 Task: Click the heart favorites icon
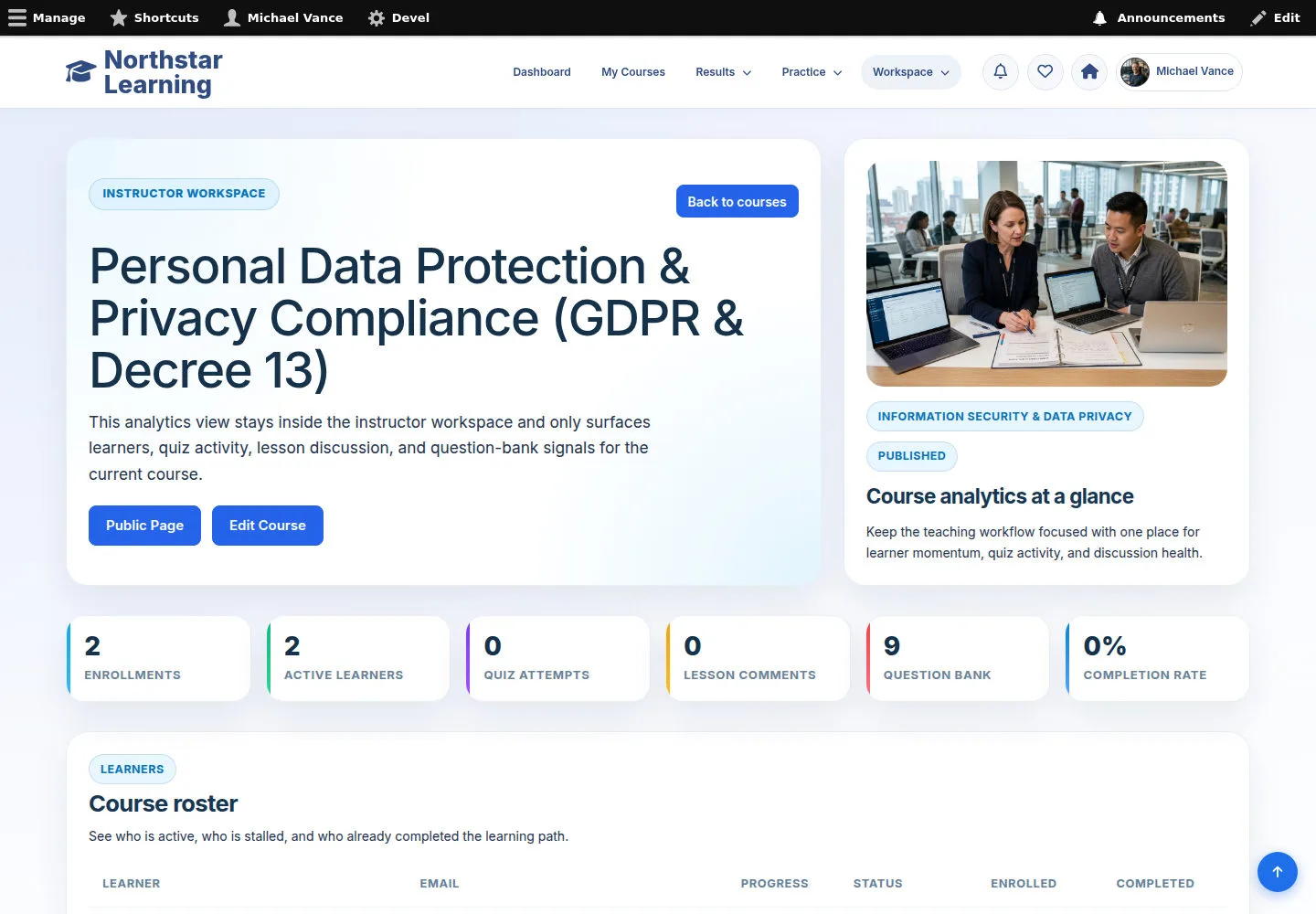point(1045,71)
